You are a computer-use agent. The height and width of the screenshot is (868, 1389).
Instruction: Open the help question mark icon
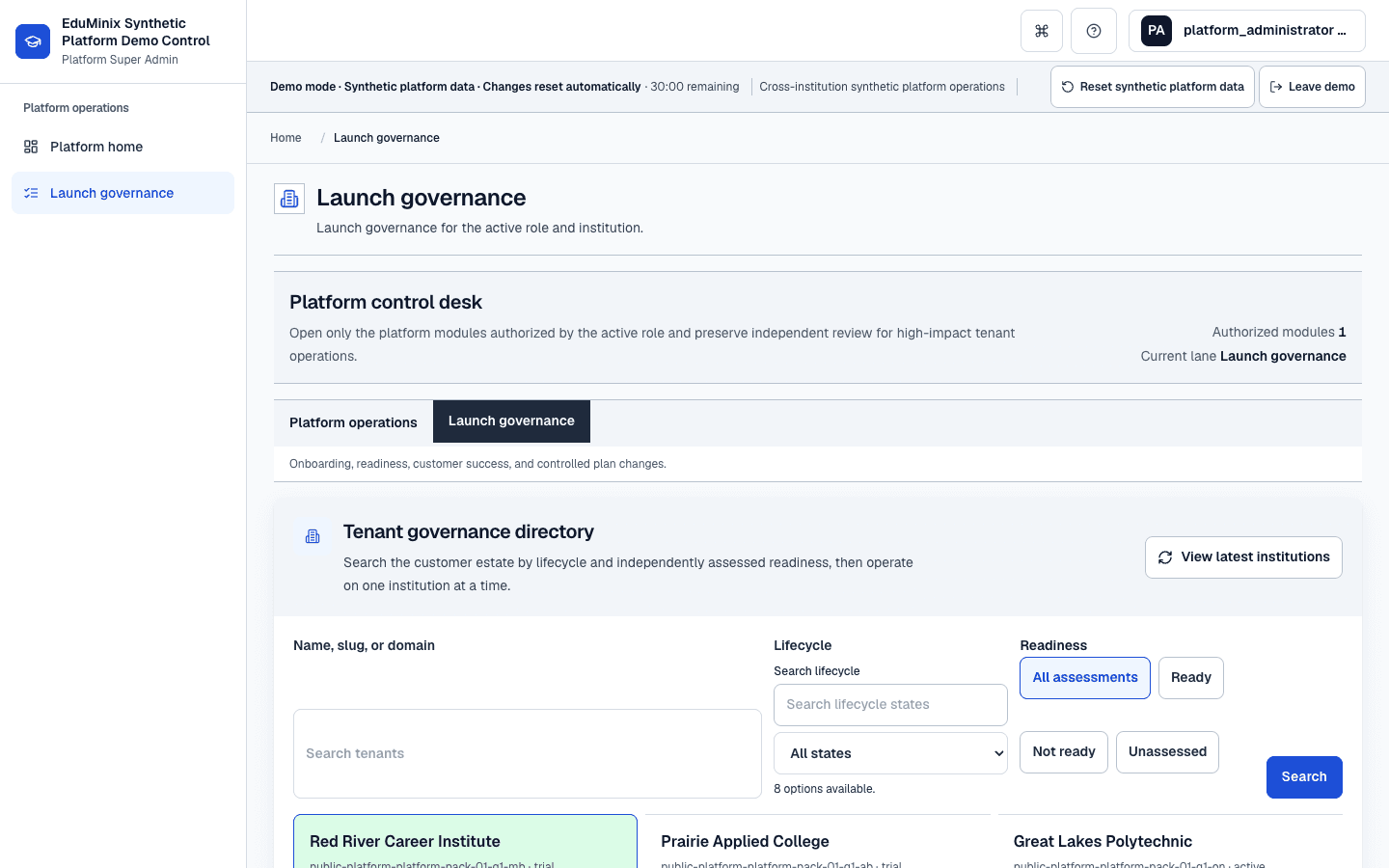tap(1094, 31)
